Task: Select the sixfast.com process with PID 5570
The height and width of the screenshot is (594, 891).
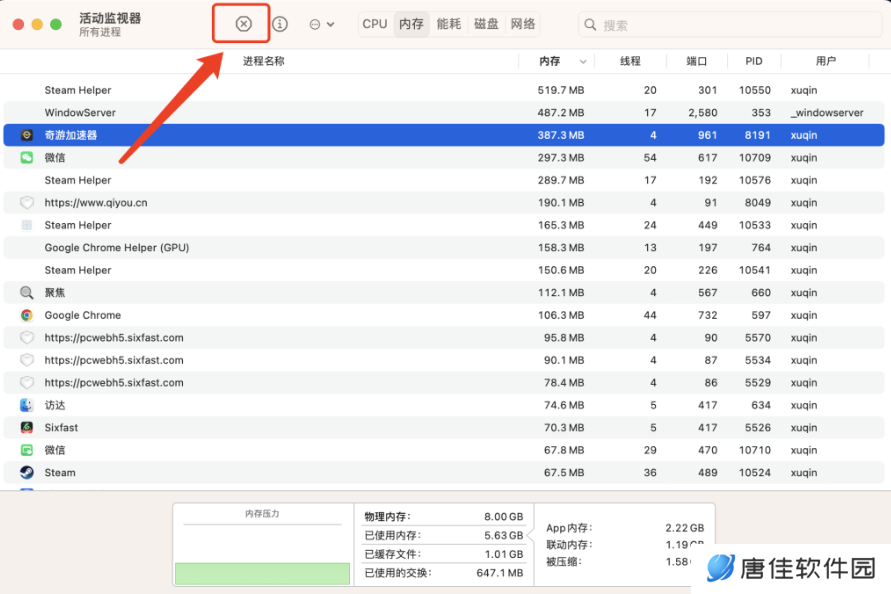Action: coord(114,338)
